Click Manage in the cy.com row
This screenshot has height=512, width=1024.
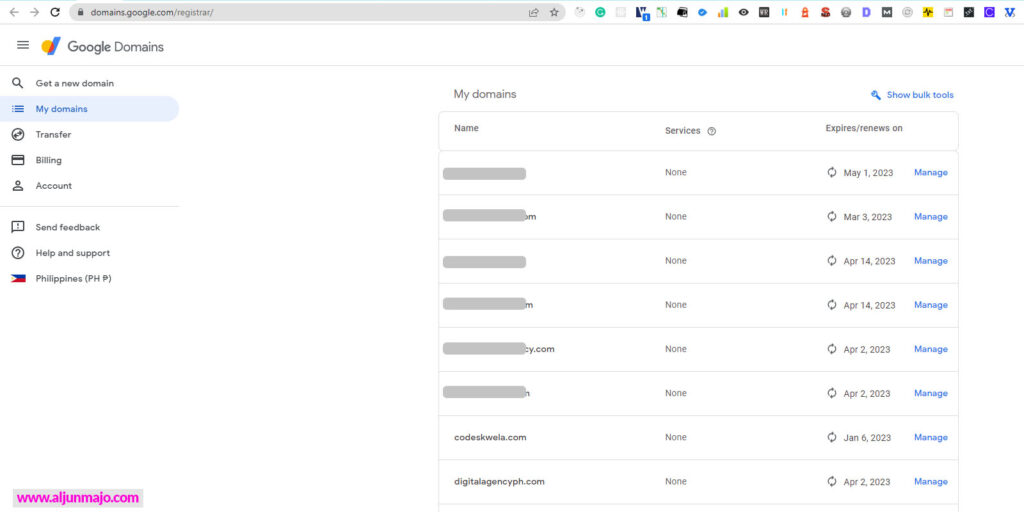tap(931, 349)
